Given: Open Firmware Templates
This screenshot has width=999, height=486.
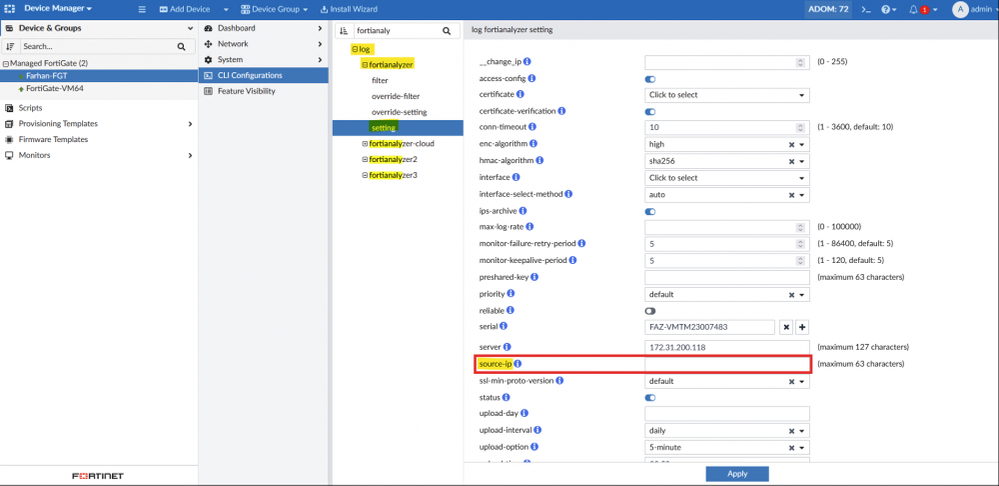Looking at the screenshot, I should [x=53, y=139].
